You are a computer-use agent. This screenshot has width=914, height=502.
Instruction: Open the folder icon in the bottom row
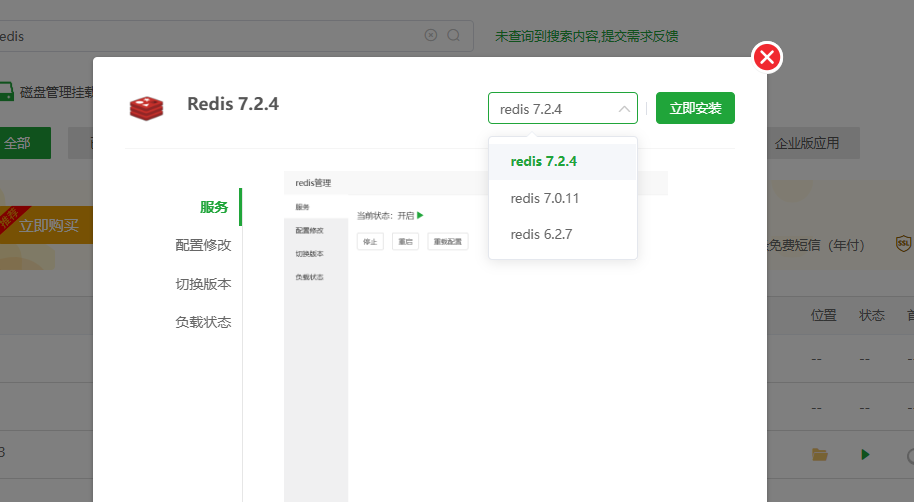pyautogui.click(x=820, y=454)
